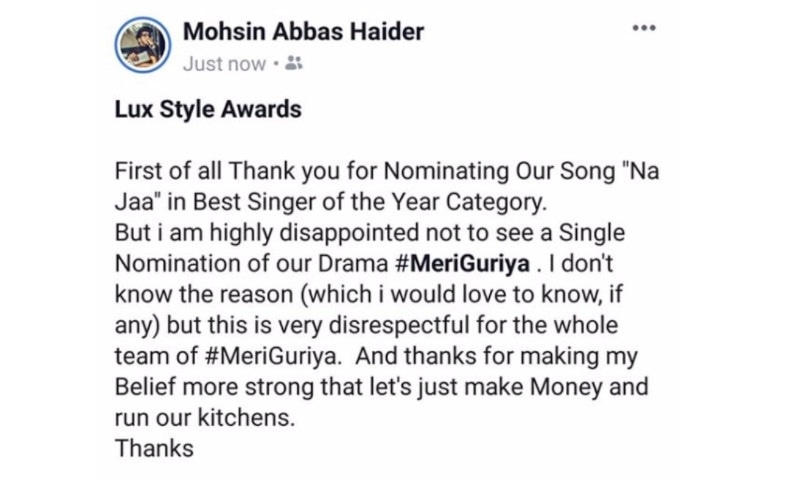Click the word "Nominating" in first sentence
The image size is (800, 480).
(446, 171)
